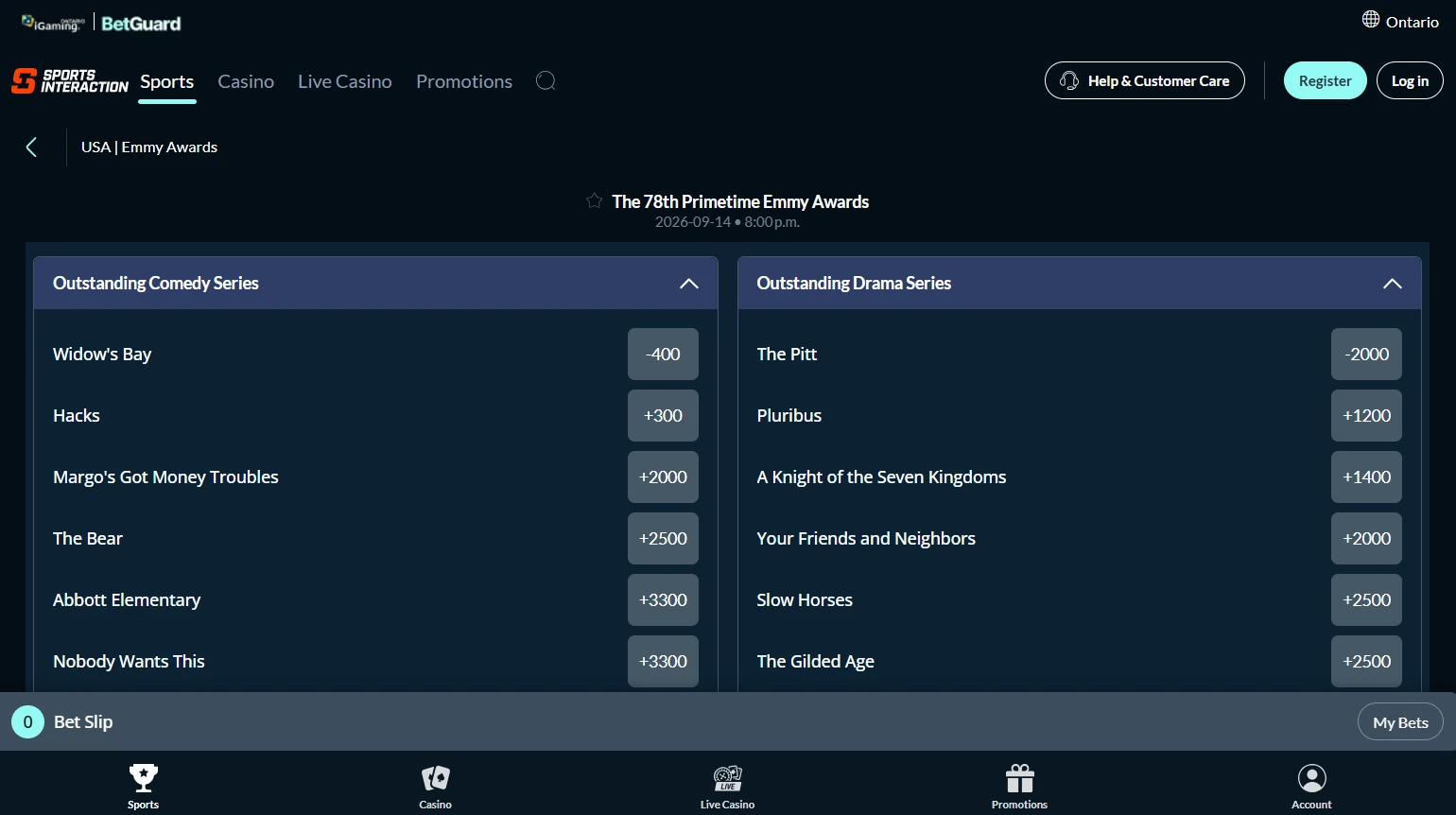Open My Bets
Viewport: 1456px width, 815px height.
(1400, 722)
